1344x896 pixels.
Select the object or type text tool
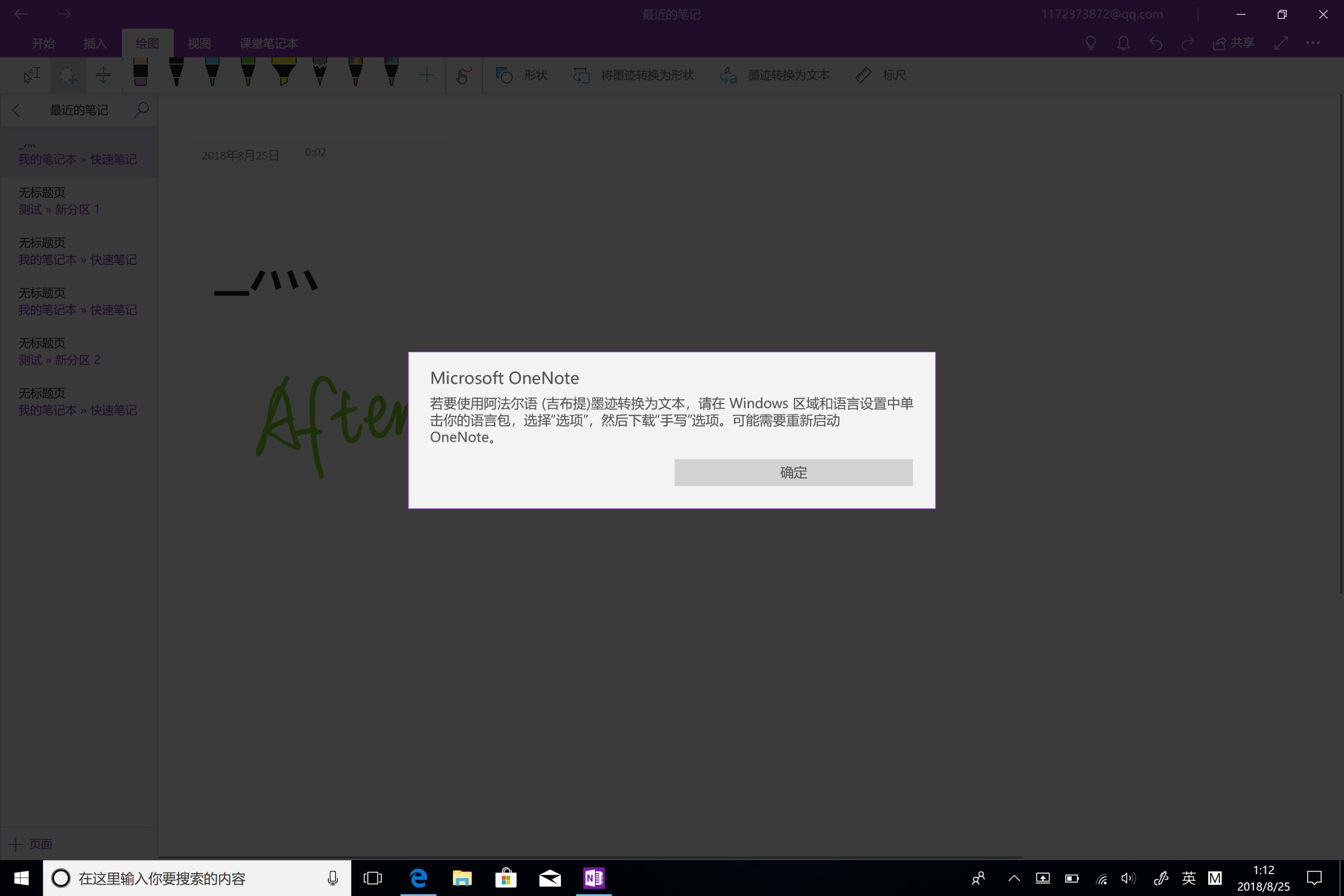[32, 75]
